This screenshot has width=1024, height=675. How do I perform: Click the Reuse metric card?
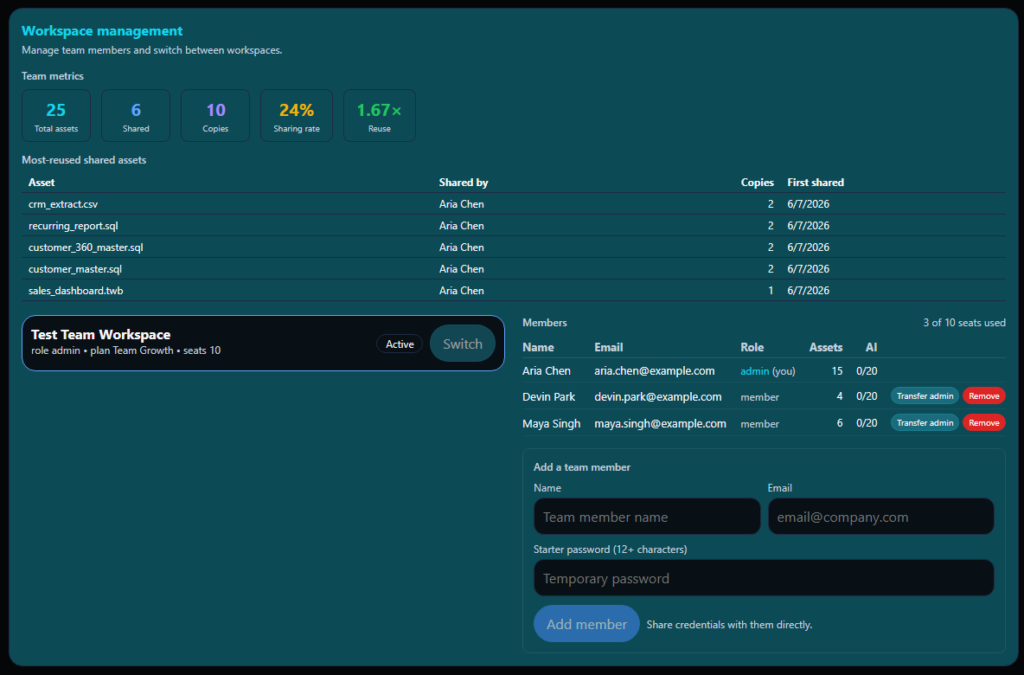point(379,116)
